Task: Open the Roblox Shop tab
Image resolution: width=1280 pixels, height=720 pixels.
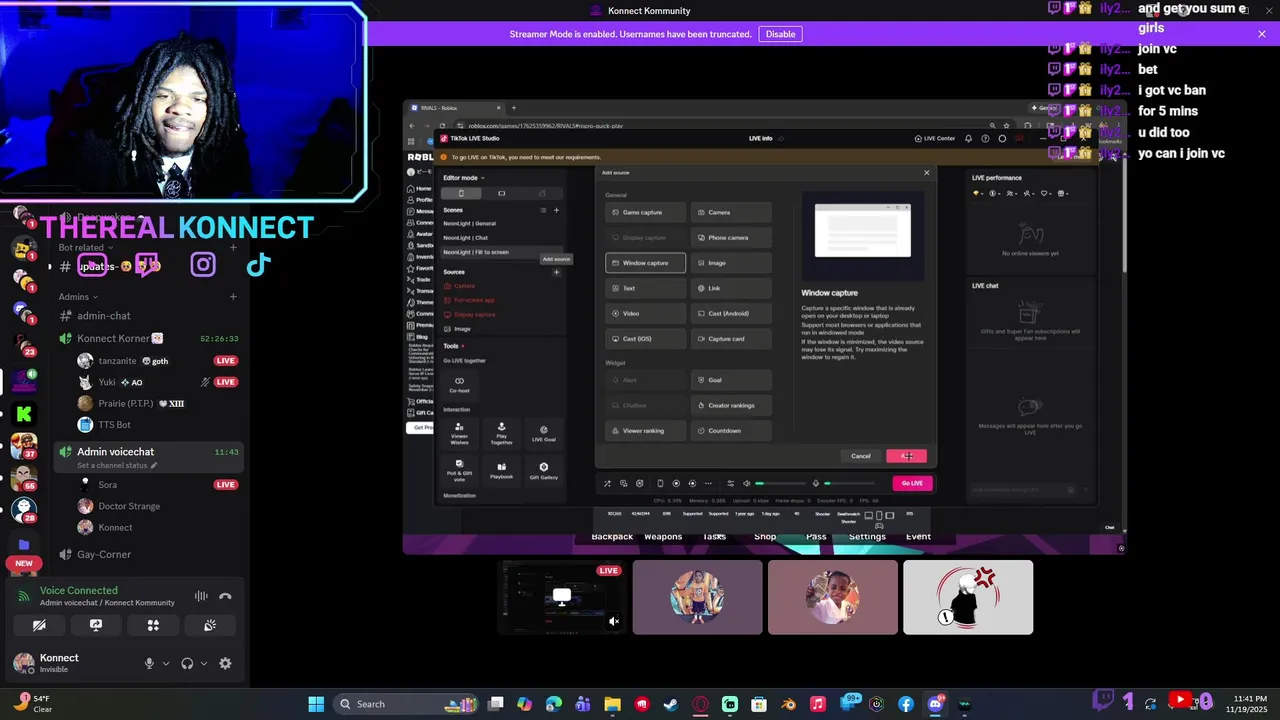Action: click(x=765, y=537)
